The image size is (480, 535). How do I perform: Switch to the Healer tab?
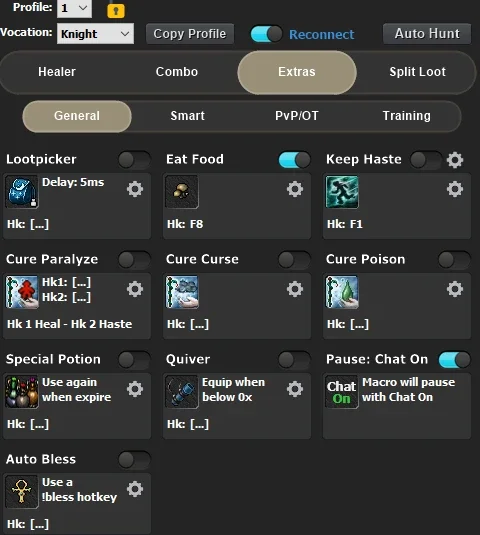click(57, 72)
